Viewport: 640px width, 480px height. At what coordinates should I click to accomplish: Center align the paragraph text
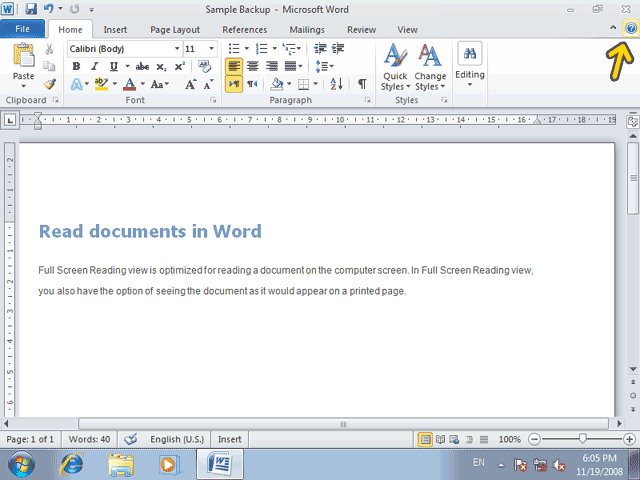pyautogui.click(x=253, y=66)
